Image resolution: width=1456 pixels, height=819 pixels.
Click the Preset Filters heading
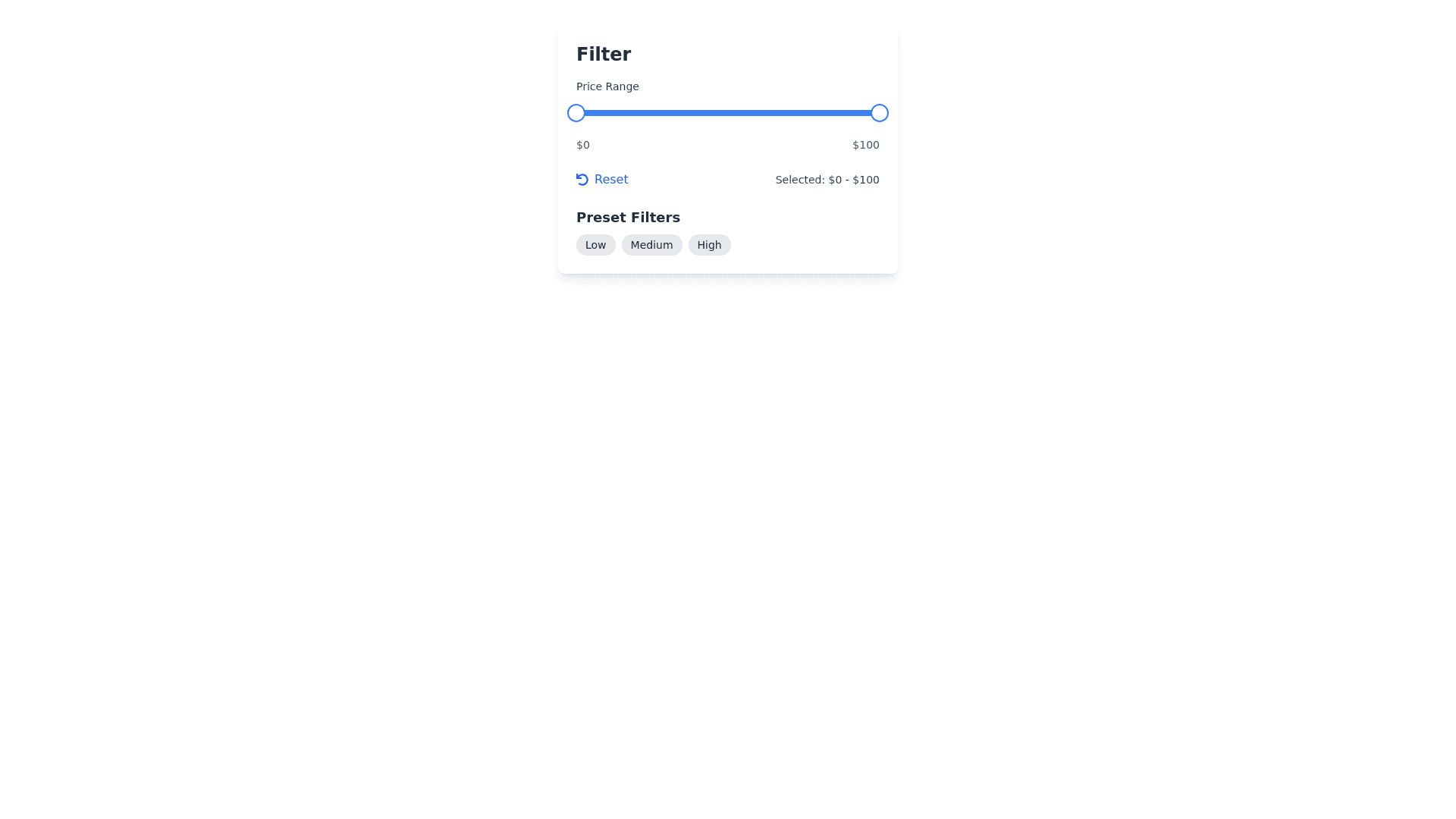coord(628,218)
